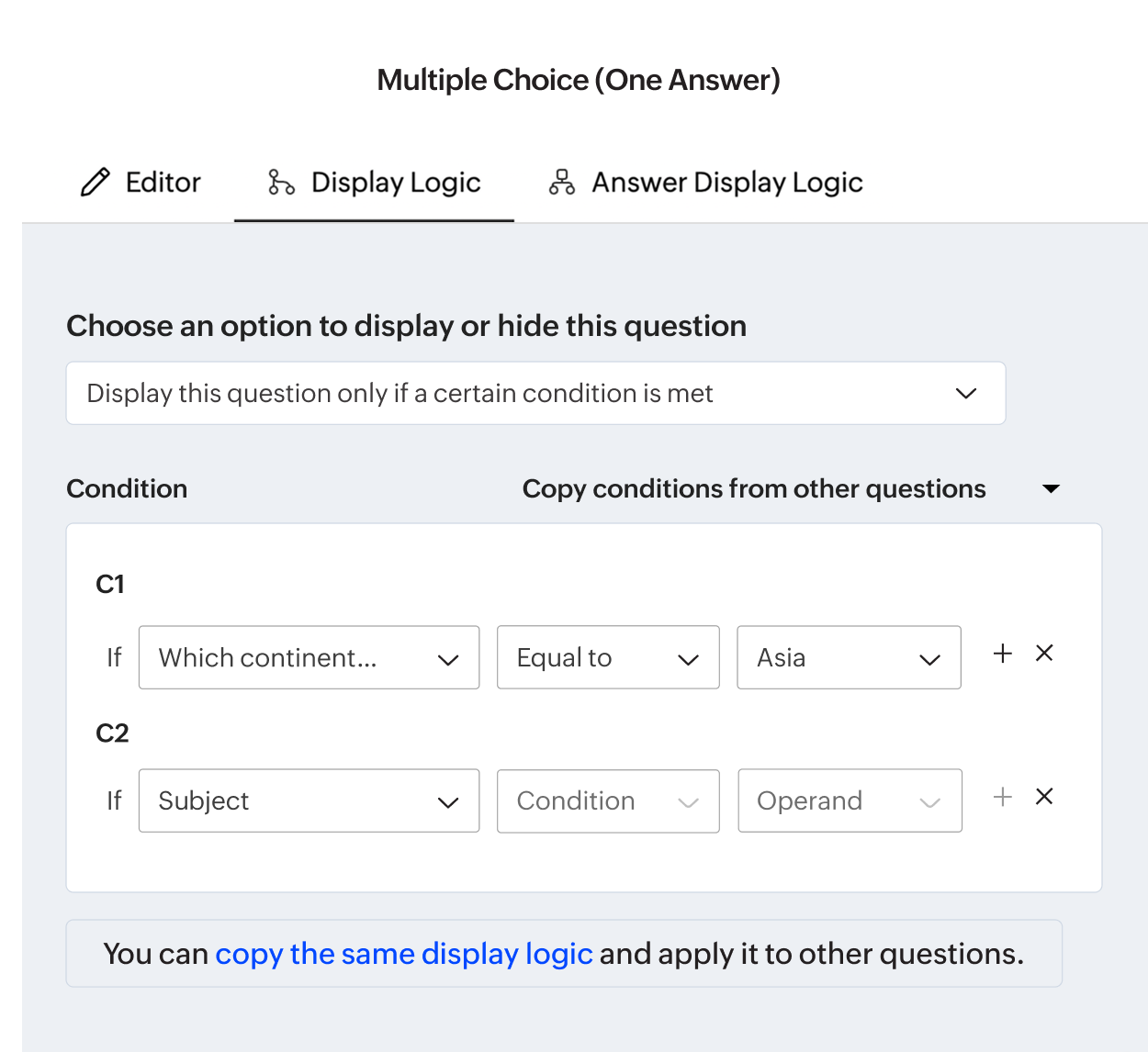Open the 'Which continent...' question dropdown
This screenshot has height=1052, width=1148.
click(x=309, y=658)
